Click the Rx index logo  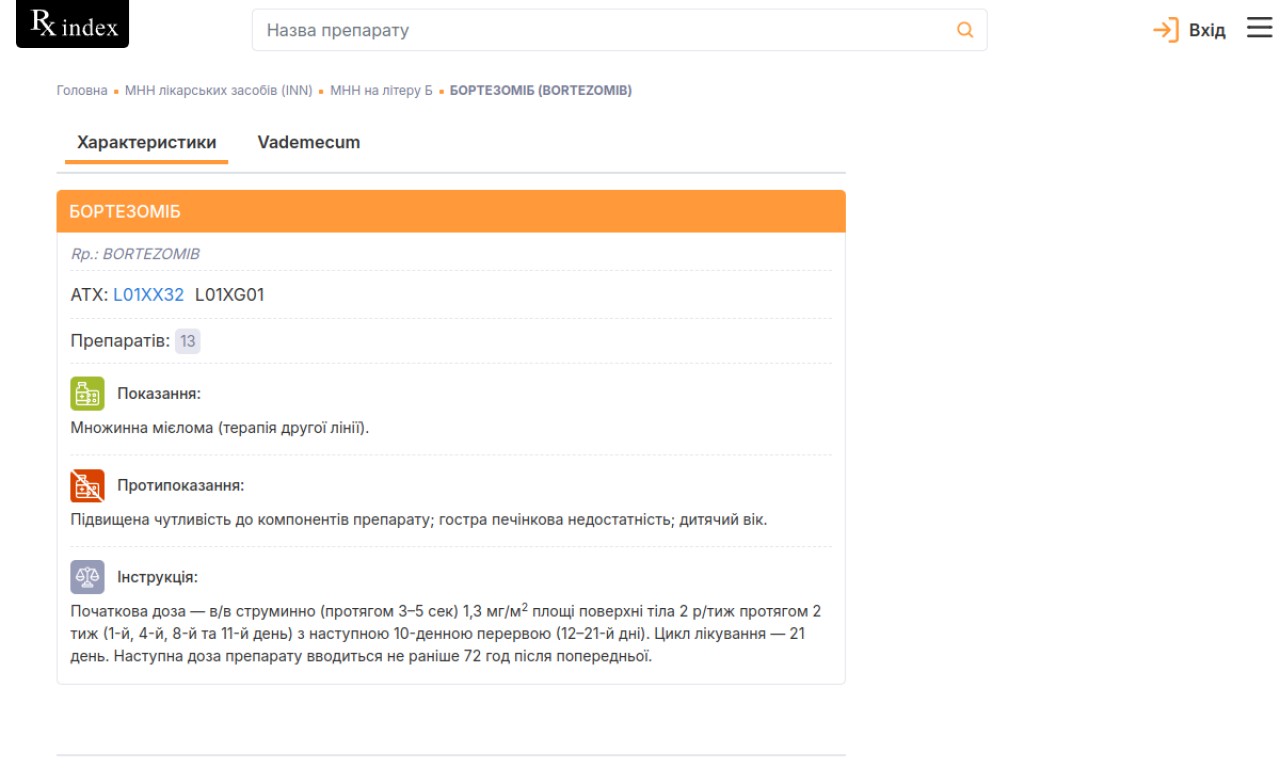click(73, 25)
